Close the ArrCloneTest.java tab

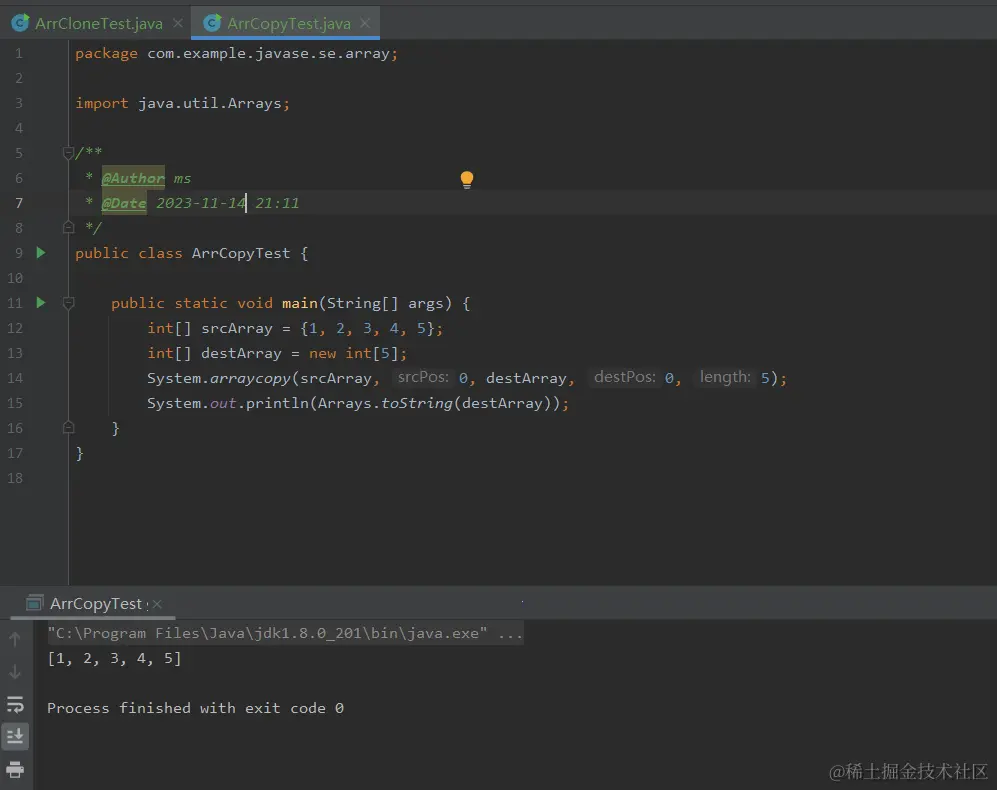178,23
